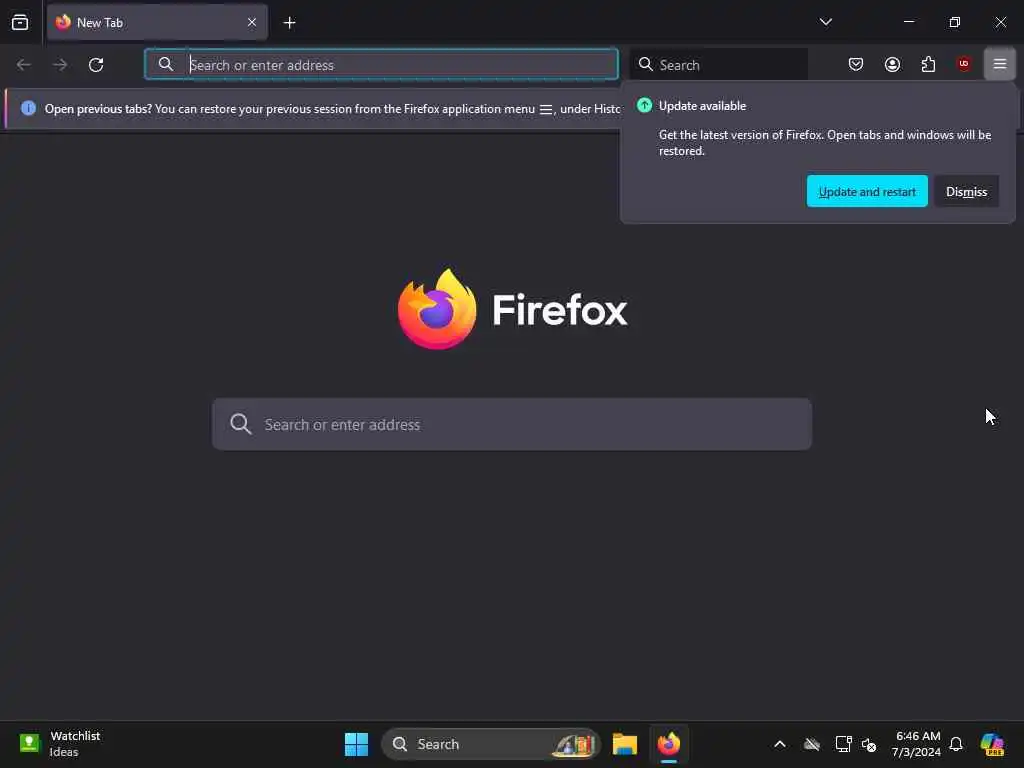Click the toolbar Search box

point(719,64)
